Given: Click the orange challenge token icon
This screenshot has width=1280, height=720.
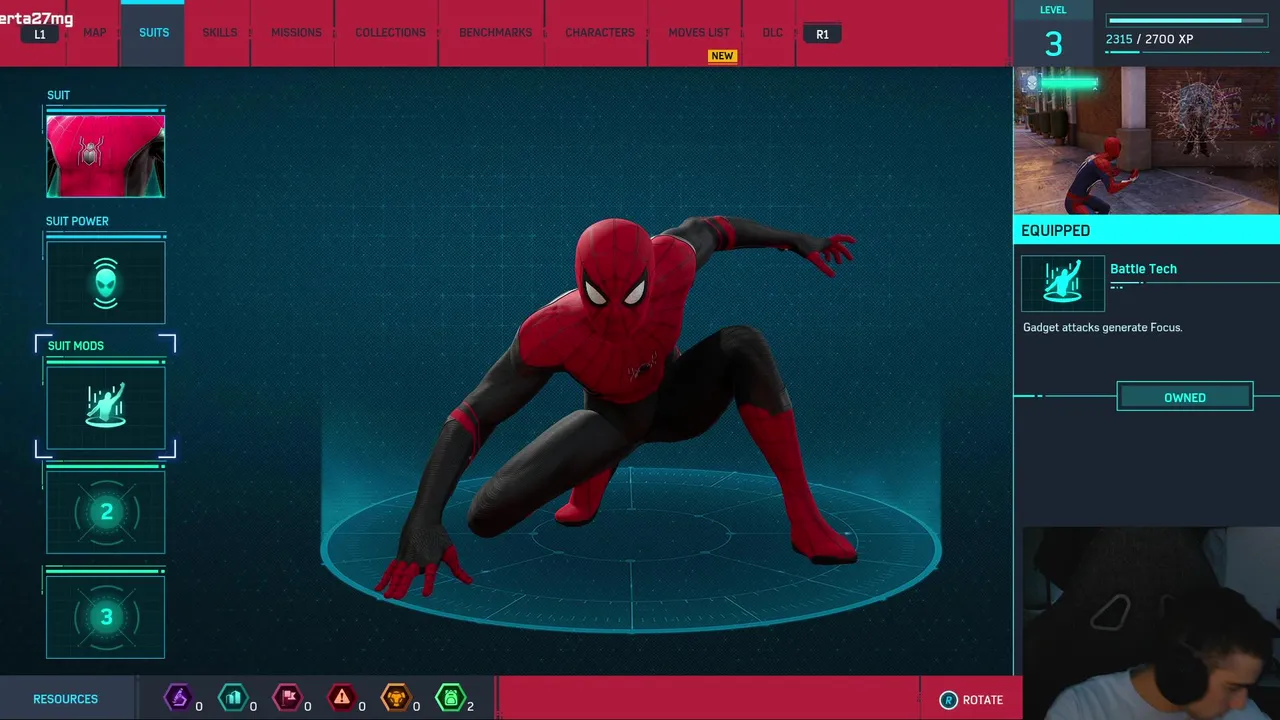Looking at the screenshot, I should 396,697.
